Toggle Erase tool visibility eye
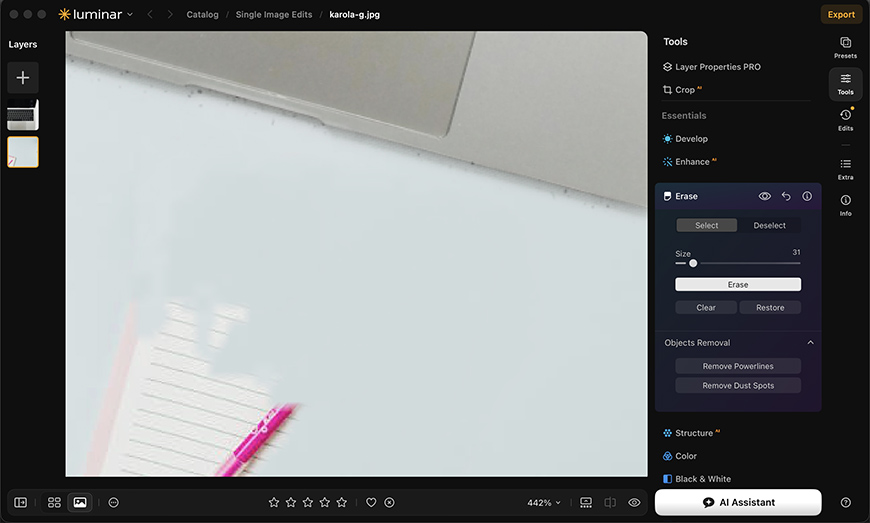This screenshot has width=870, height=523. [765, 196]
